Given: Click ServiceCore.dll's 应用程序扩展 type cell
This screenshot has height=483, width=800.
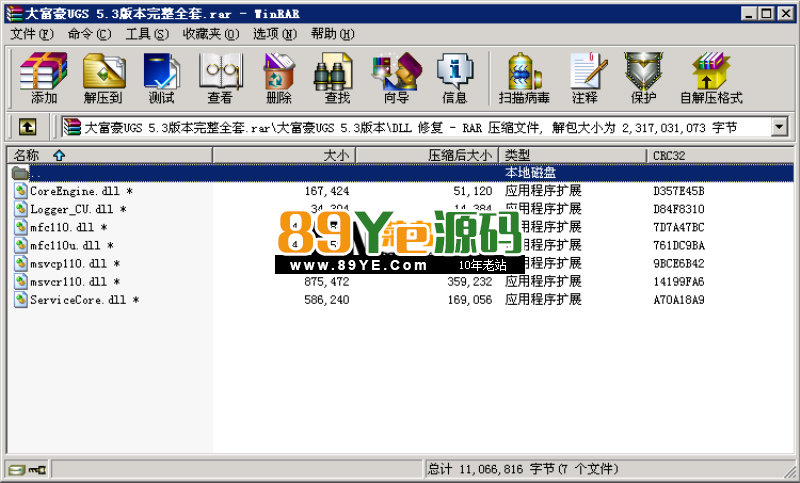Looking at the screenshot, I should (x=543, y=299).
